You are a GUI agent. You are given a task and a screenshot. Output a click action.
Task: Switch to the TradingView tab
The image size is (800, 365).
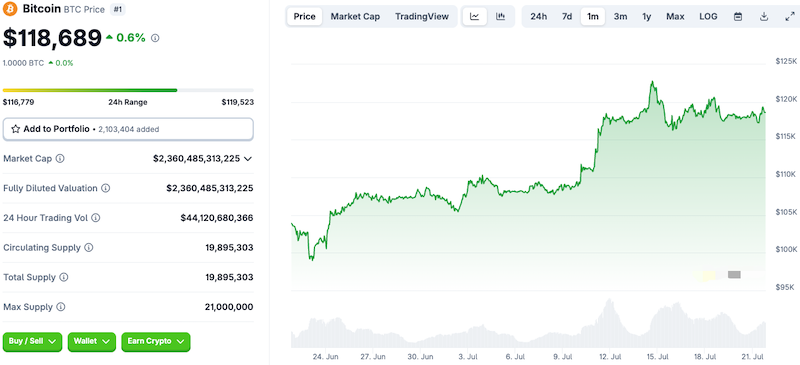coord(422,16)
